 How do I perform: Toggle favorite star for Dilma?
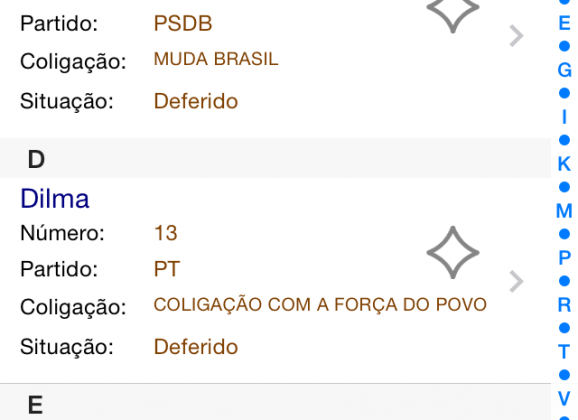tap(453, 253)
